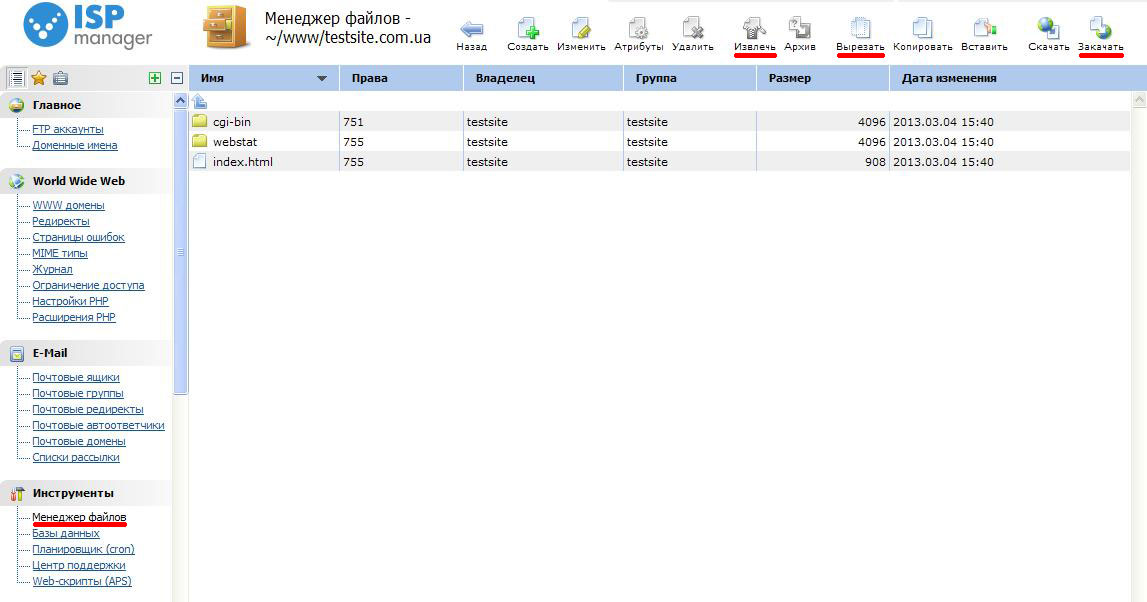This screenshot has height=602, width=1147.
Task: Open Атрибуты (attributes) from the toolbar
Action: [638, 28]
